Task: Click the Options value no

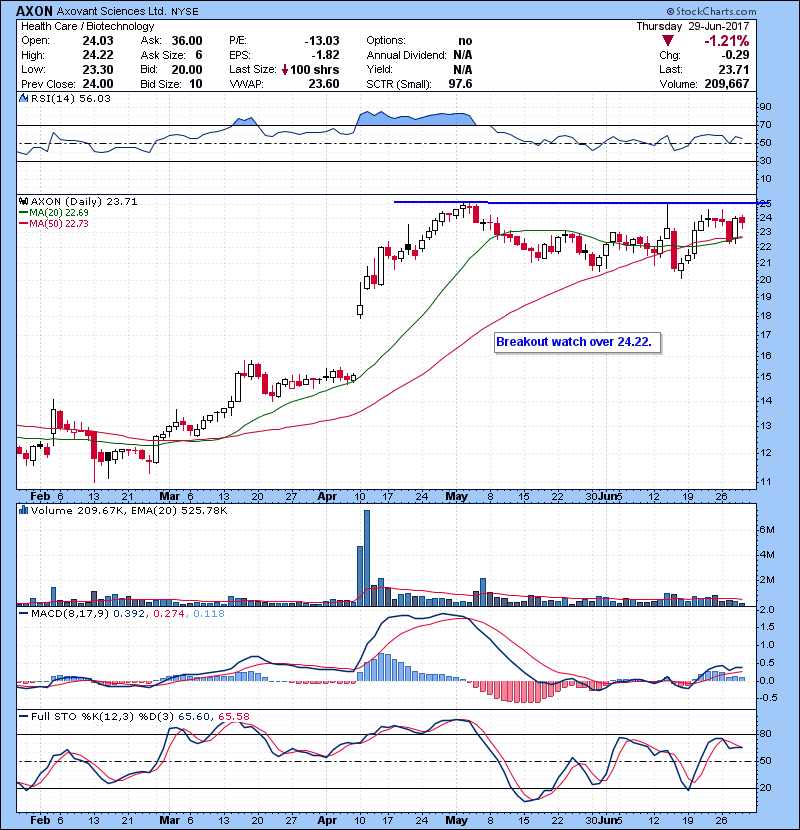Action: [465, 41]
